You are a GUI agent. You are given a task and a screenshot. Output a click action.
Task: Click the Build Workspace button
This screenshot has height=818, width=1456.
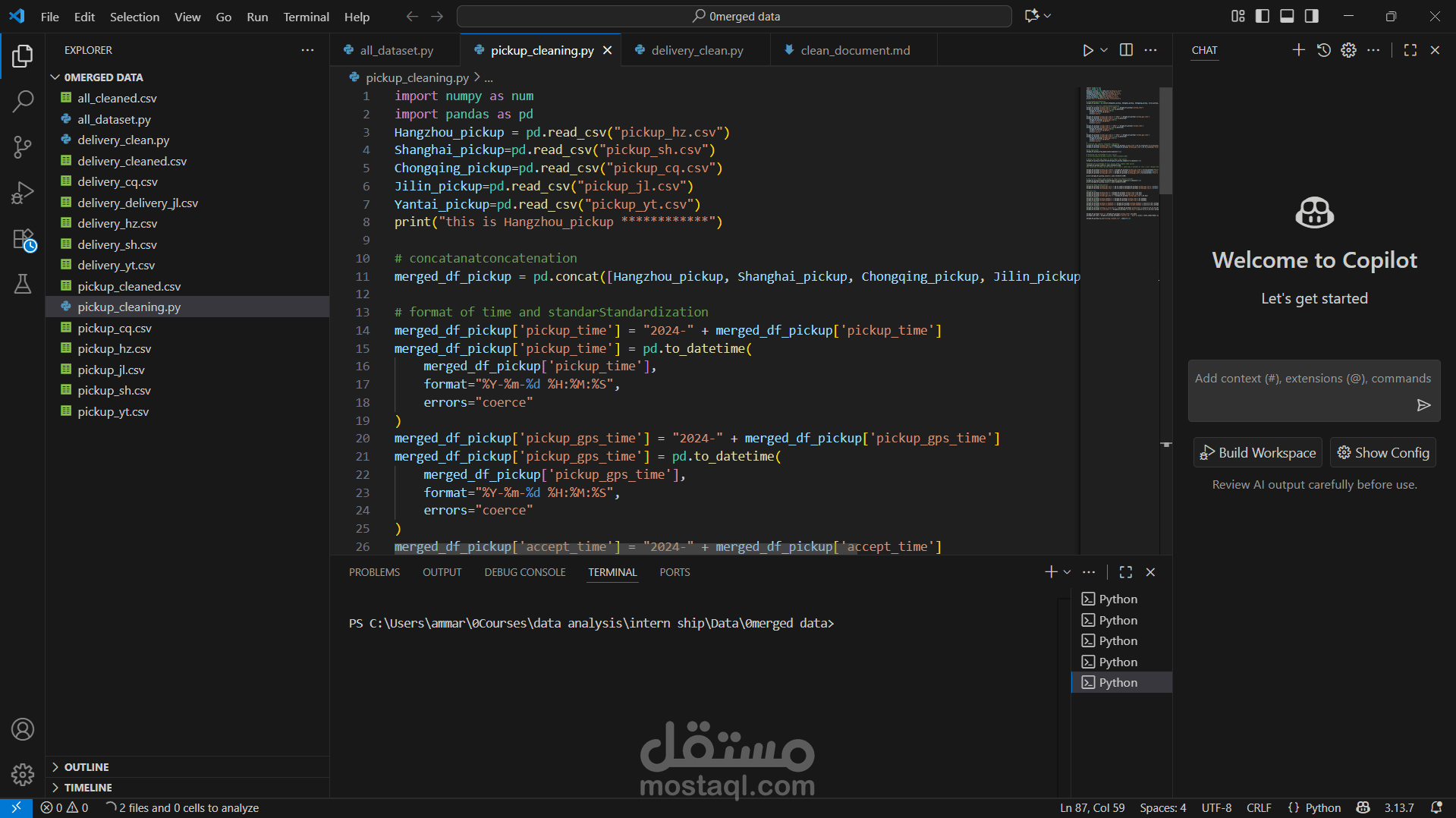point(1257,452)
